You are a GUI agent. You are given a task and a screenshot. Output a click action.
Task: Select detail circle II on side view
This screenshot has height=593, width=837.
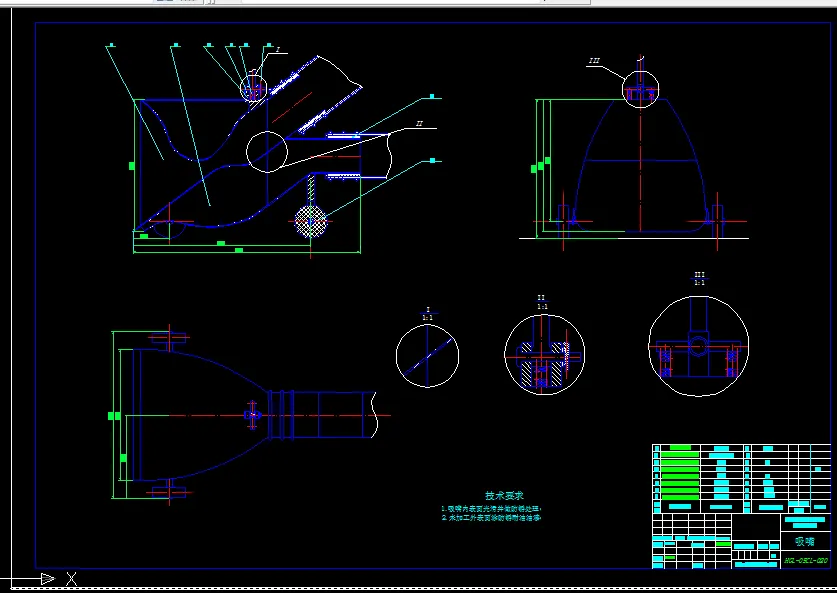point(267,152)
